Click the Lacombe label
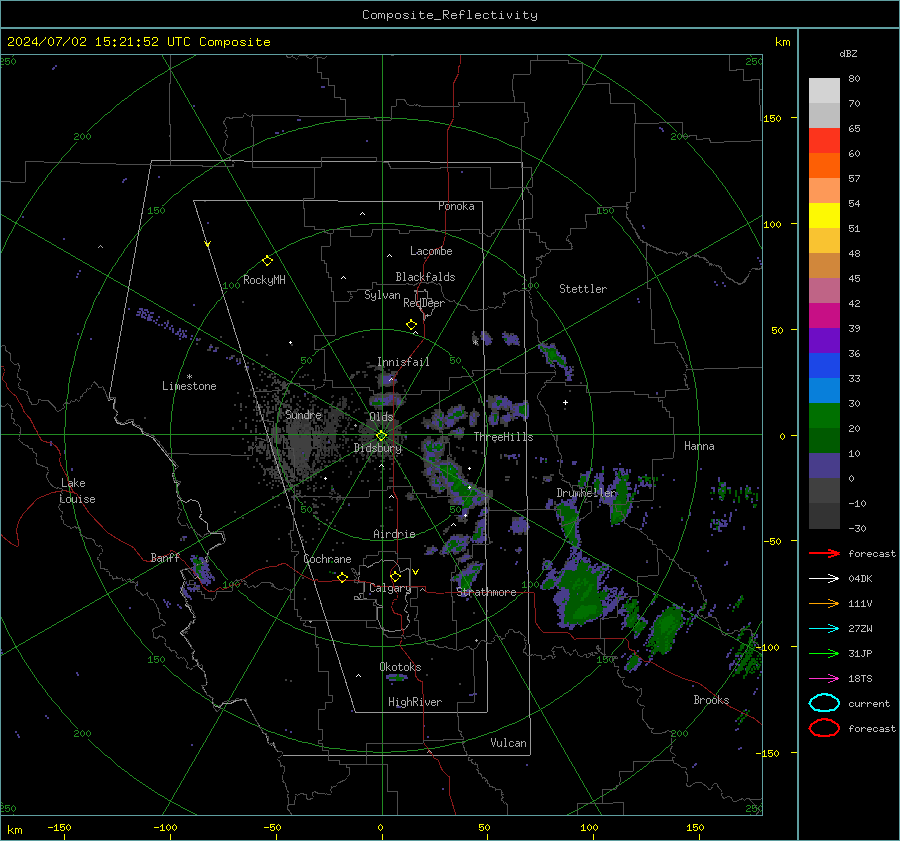The height and width of the screenshot is (841, 900). [431, 251]
